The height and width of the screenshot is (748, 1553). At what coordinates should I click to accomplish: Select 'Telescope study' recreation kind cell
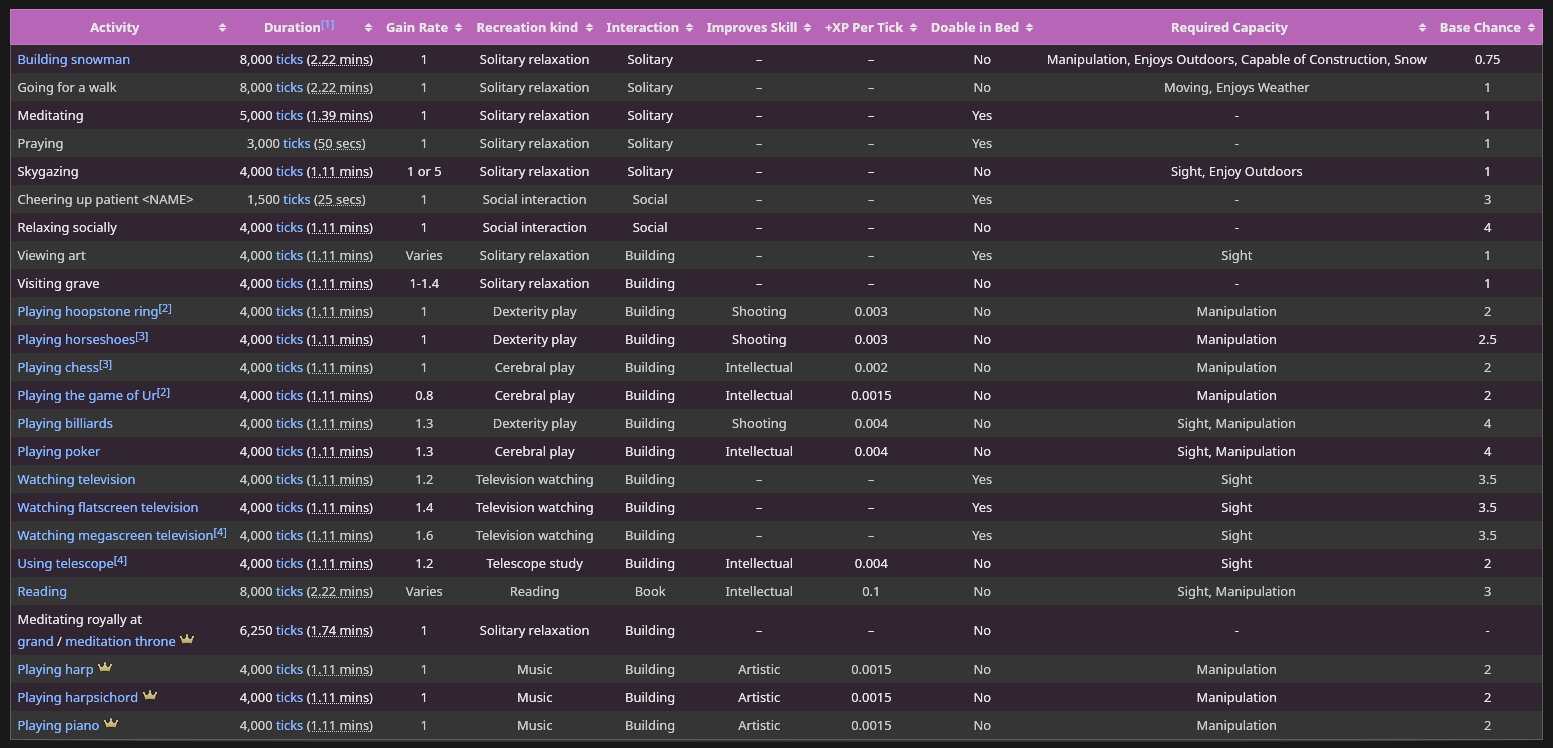(x=534, y=564)
